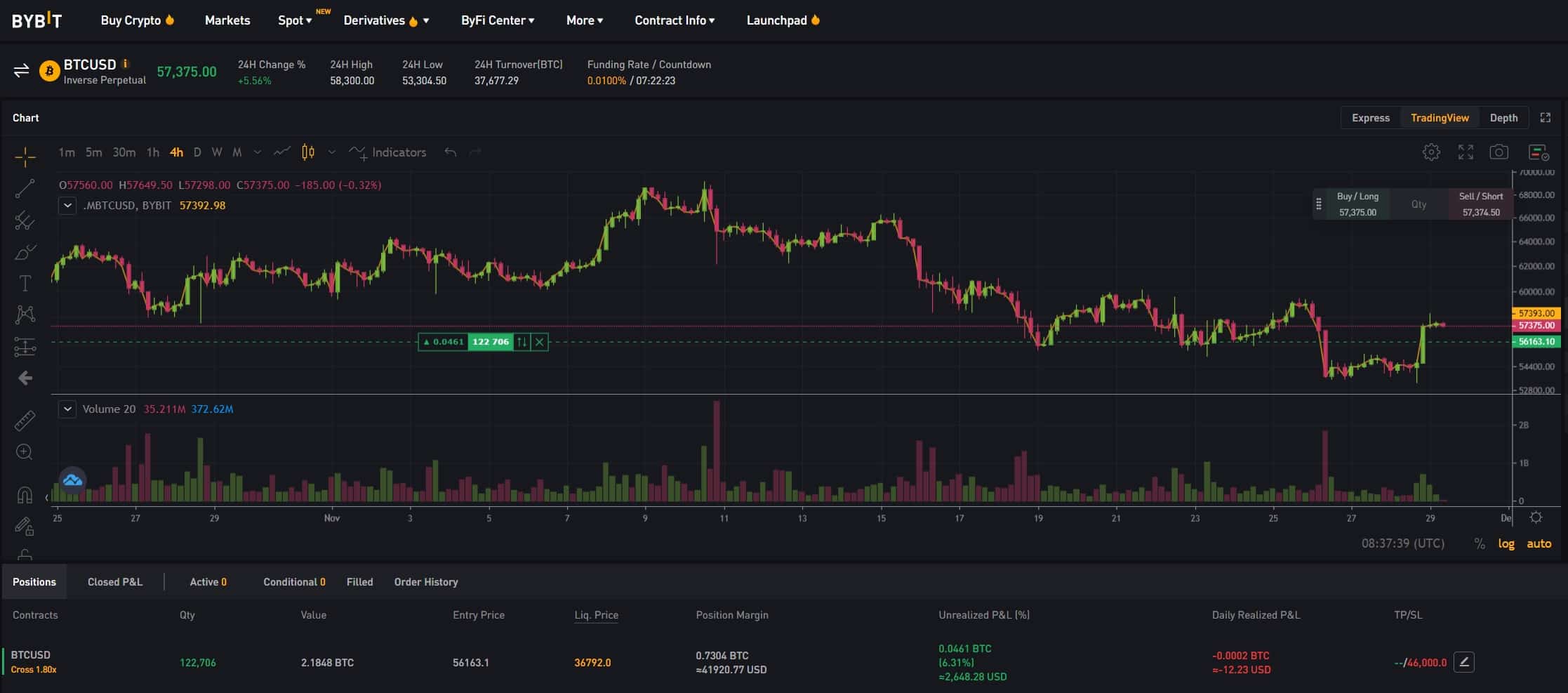
Task: Click the Bitcoin coin icon
Action: (x=49, y=71)
